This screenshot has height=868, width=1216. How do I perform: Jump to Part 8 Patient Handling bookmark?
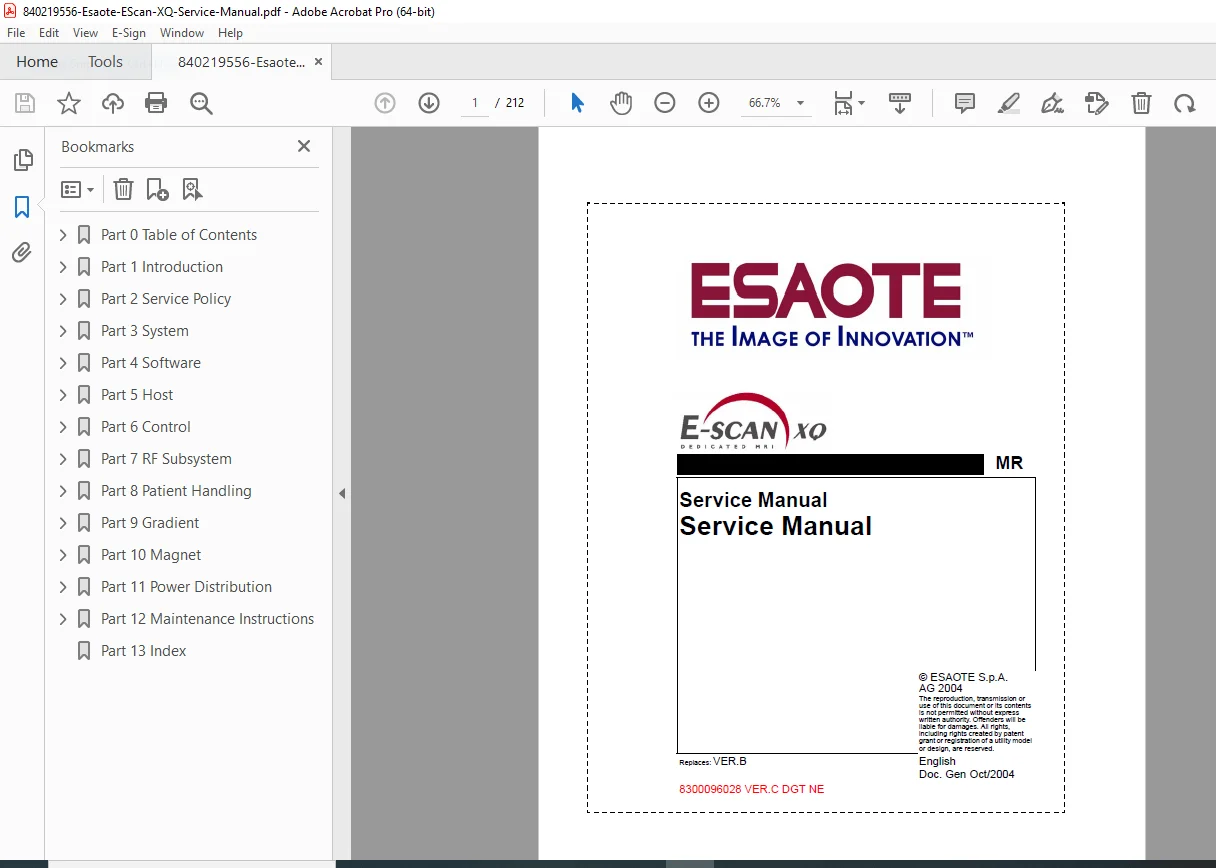pyautogui.click(x=176, y=491)
